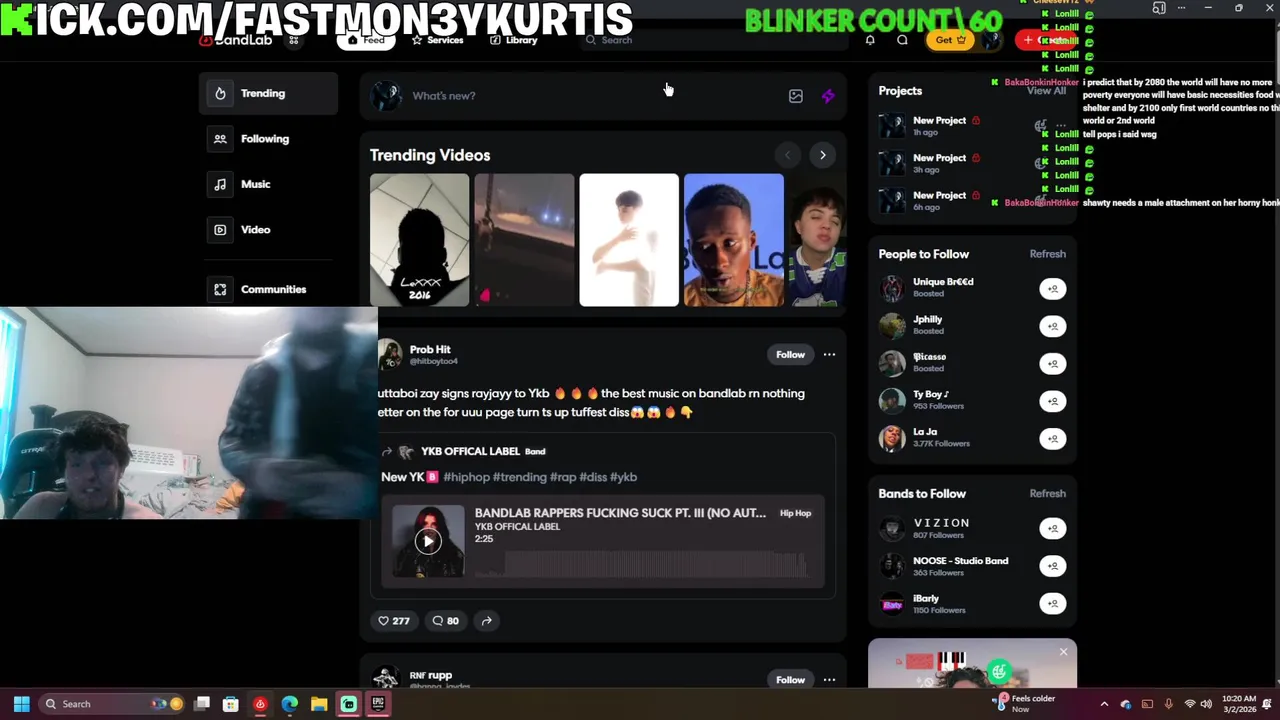Follow Prob Hit

[x=790, y=354]
